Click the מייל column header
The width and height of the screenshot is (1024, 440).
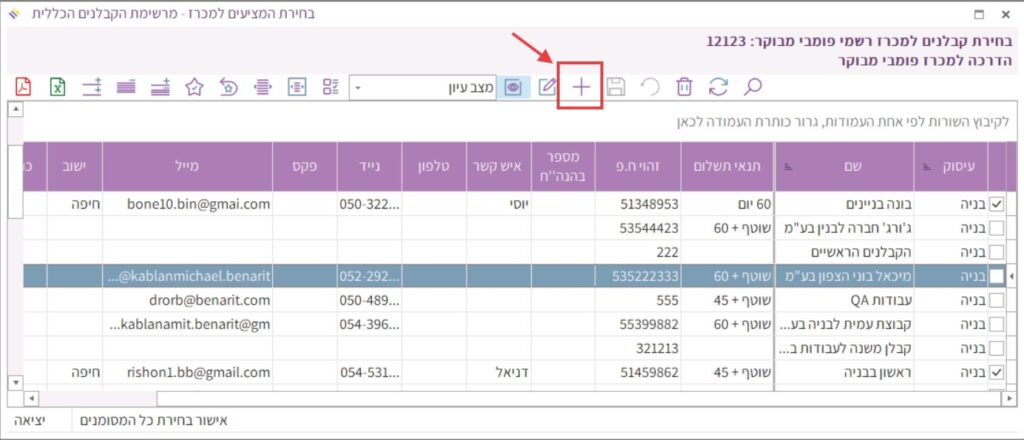[x=186, y=166]
